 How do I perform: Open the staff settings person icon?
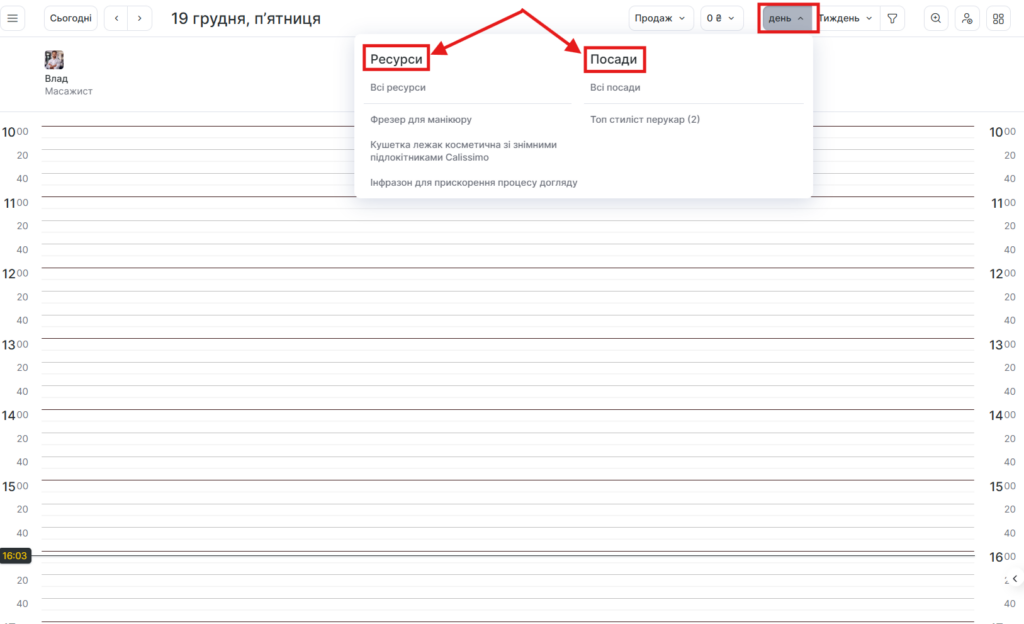click(x=966, y=18)
